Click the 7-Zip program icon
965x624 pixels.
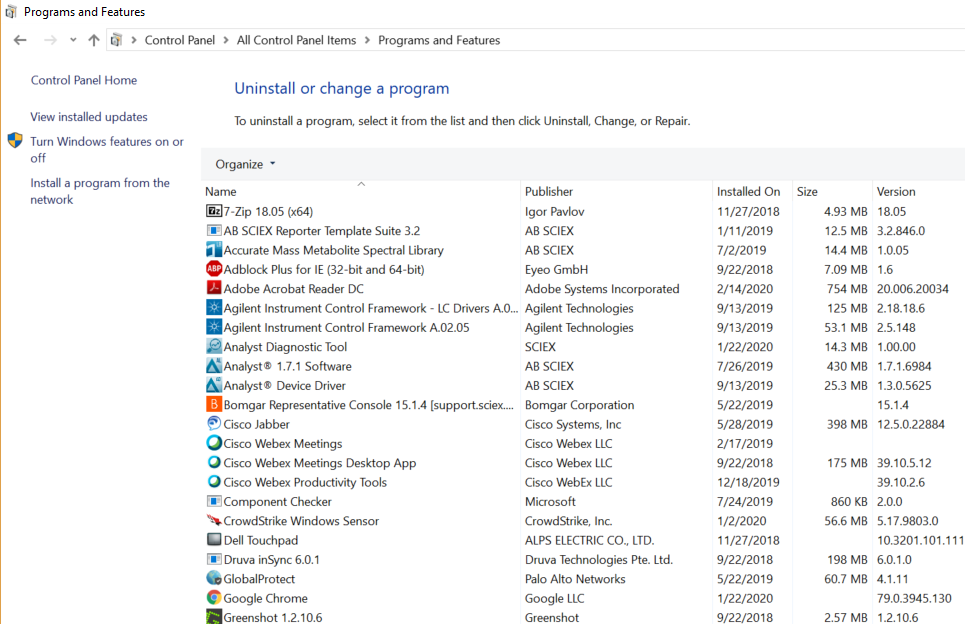point(214,211)
